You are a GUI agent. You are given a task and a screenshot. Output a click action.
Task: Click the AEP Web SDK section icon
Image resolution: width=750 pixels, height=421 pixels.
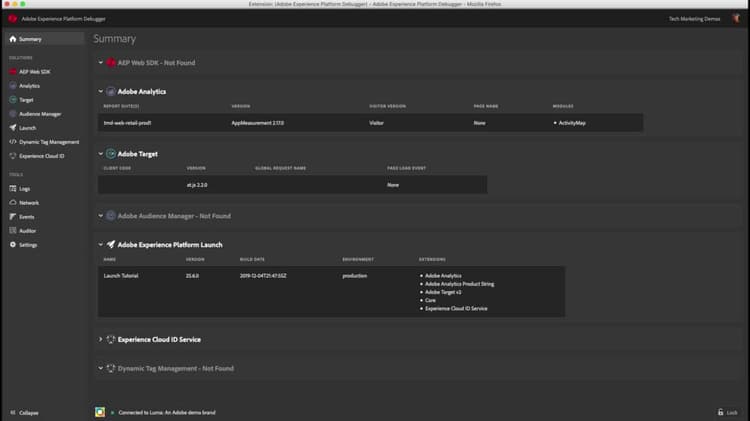(x=110, y=63)
